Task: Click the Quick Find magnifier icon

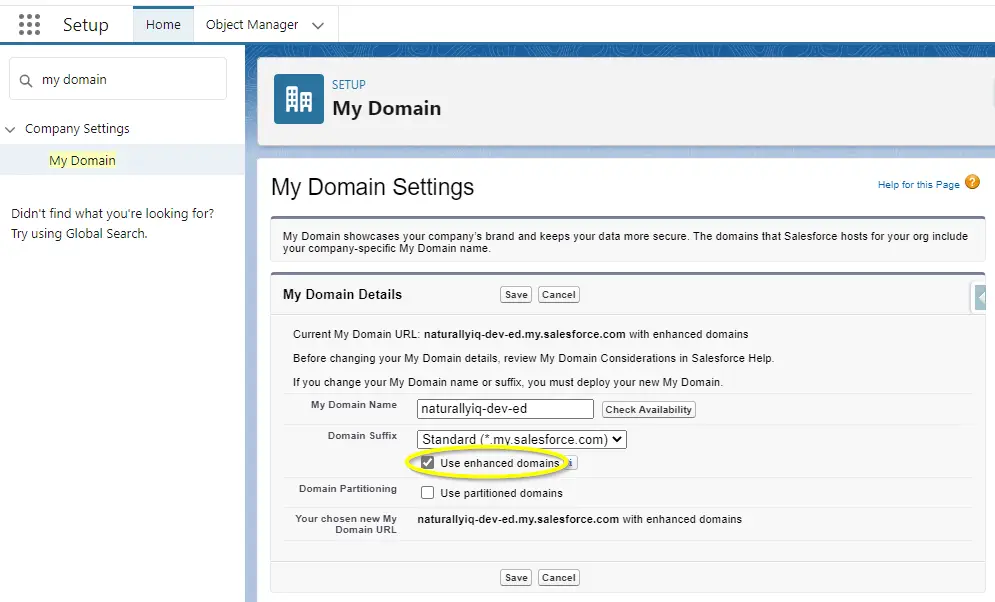Action: click(x=26, y=80)
